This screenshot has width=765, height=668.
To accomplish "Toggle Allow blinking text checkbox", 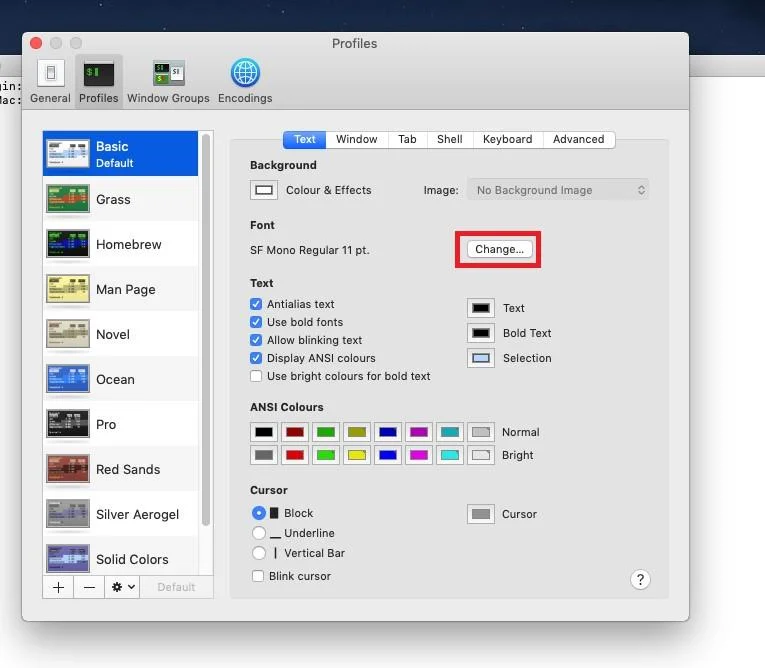I will [256, 340].
